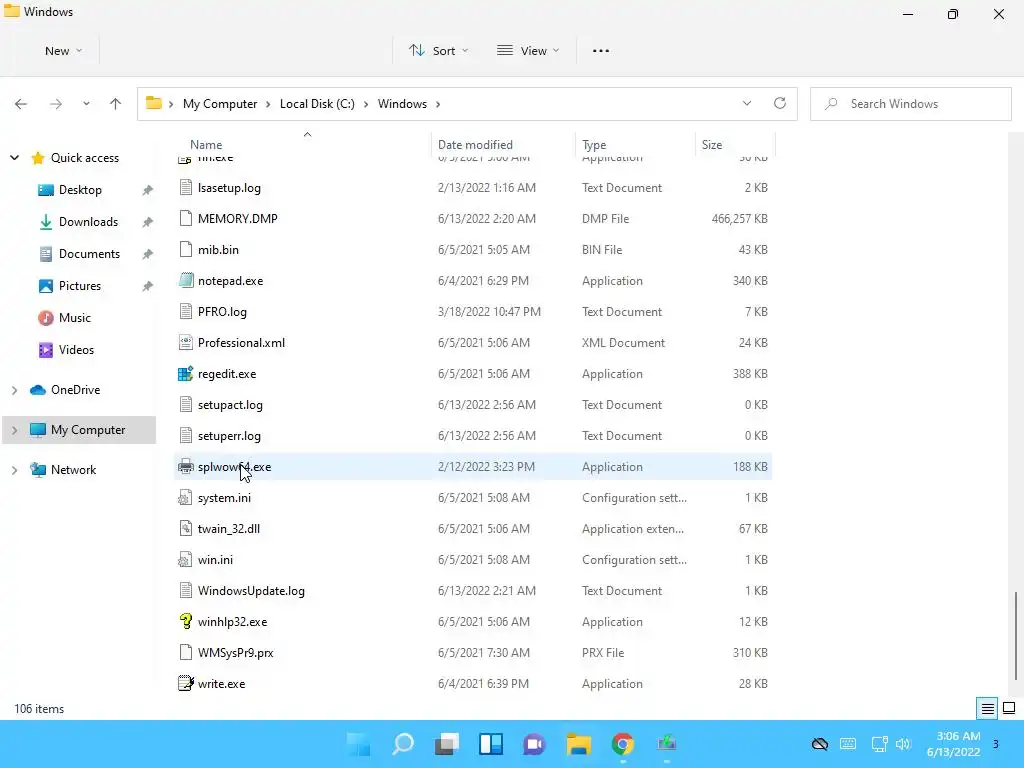Open the Sort menu
The width and height of the screenshot is (1024, 768).
pyautogui.click(x=438, y=51)
